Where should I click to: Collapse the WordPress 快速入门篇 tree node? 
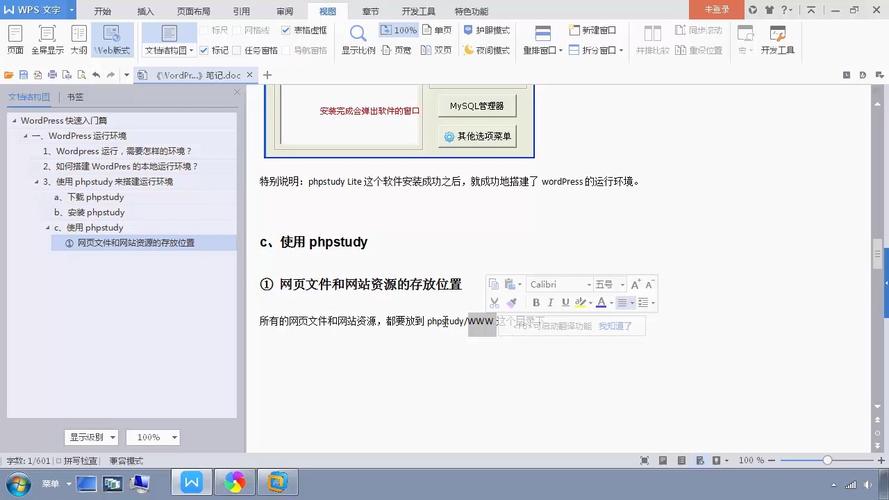(15, 121)
